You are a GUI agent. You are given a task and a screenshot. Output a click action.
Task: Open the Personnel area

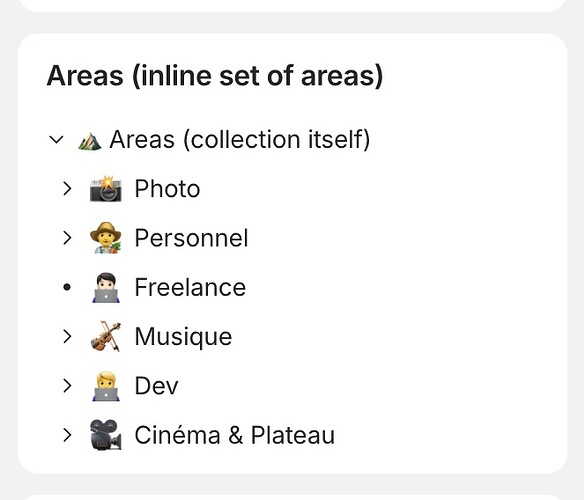click(191, 238)
